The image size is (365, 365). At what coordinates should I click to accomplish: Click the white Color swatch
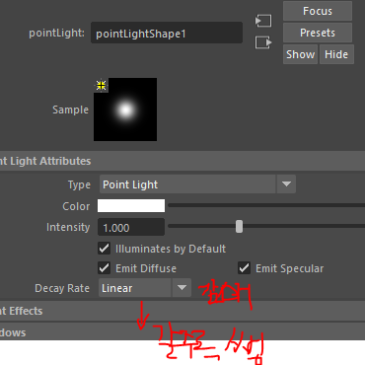click(x=131, y=206)
